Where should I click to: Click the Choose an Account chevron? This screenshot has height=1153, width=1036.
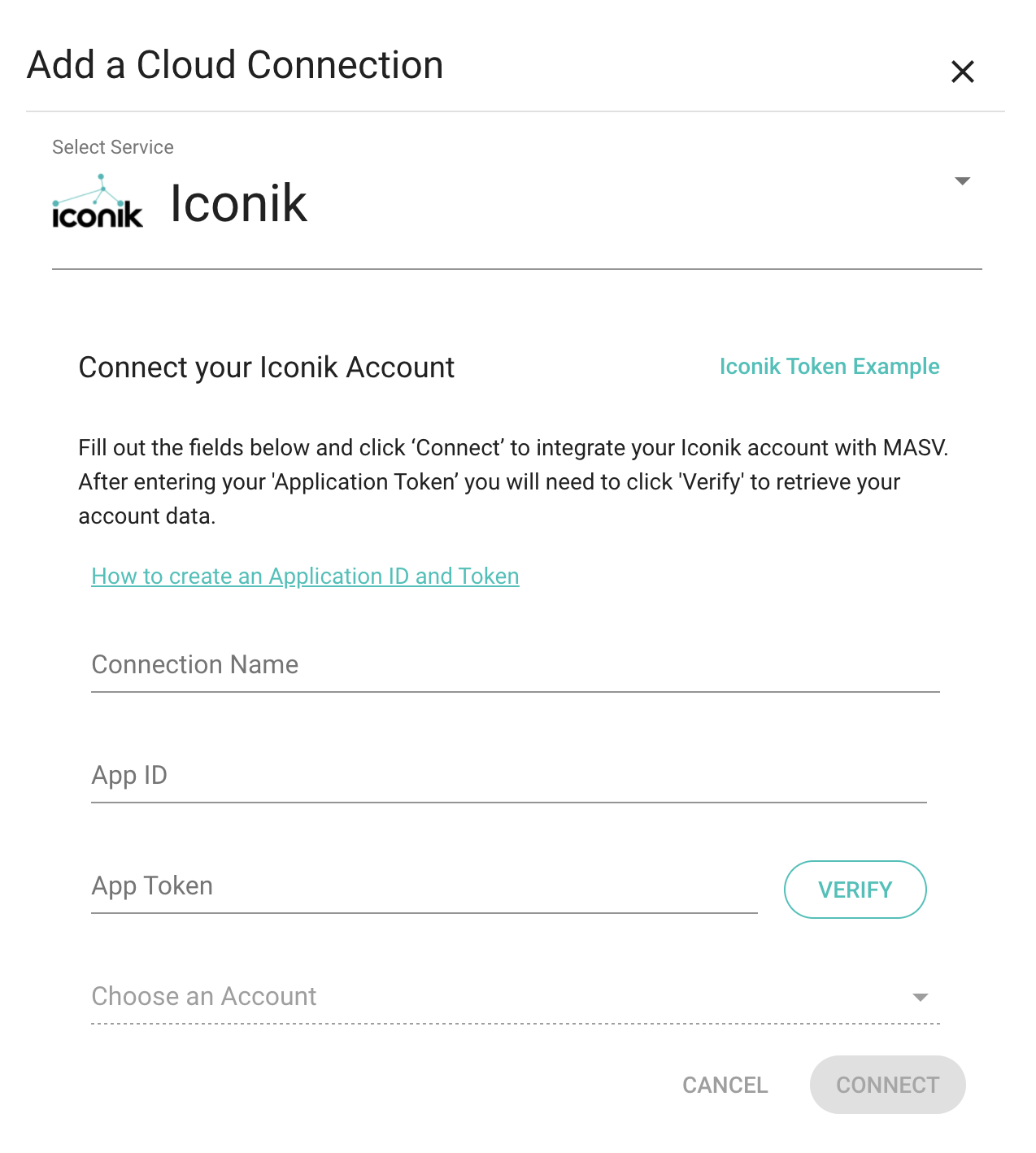coord(919,995)
